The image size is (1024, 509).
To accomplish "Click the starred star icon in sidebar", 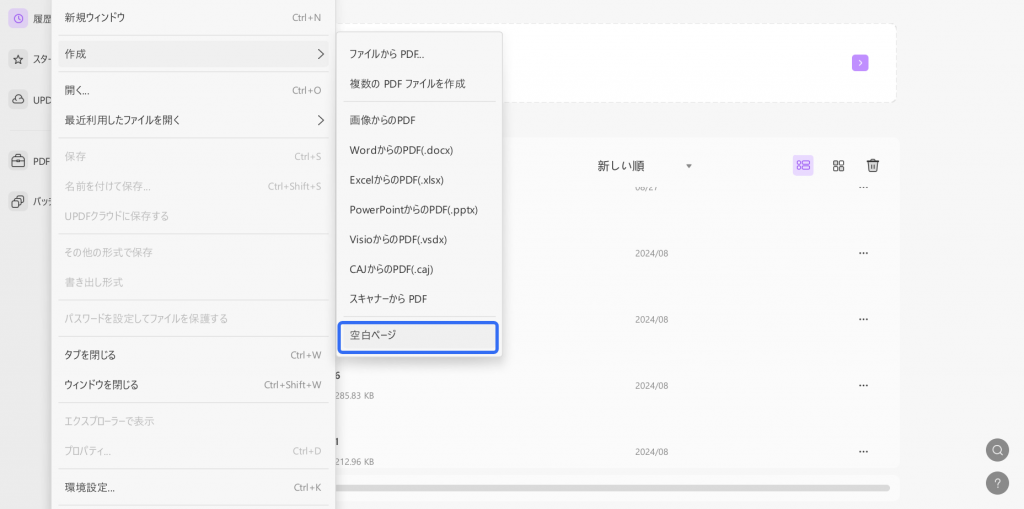I will click(18, 59).
